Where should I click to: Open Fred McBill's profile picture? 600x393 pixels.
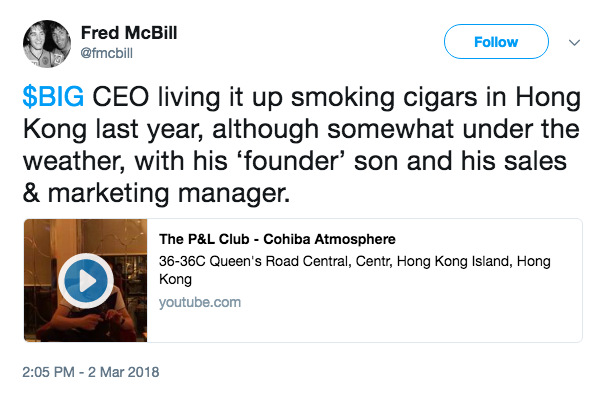(x=47, y=44)
